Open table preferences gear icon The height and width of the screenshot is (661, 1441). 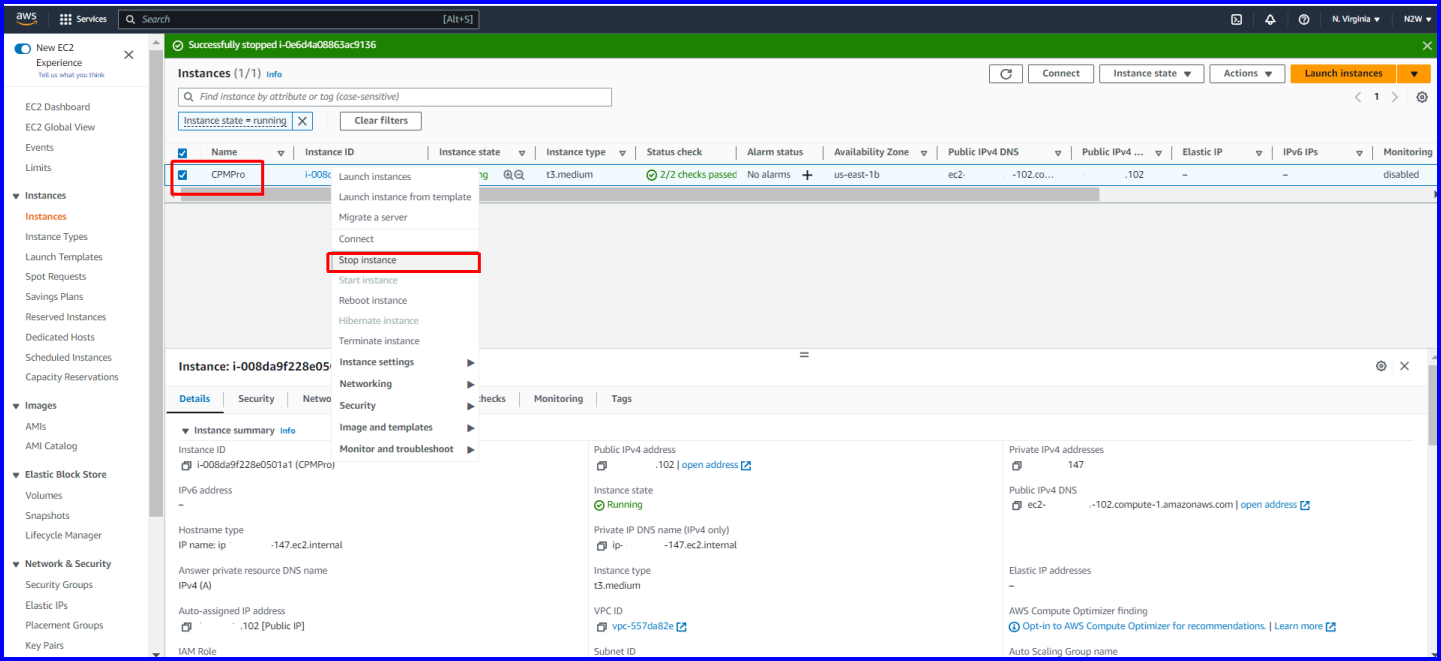click(x=1422, y=97)
